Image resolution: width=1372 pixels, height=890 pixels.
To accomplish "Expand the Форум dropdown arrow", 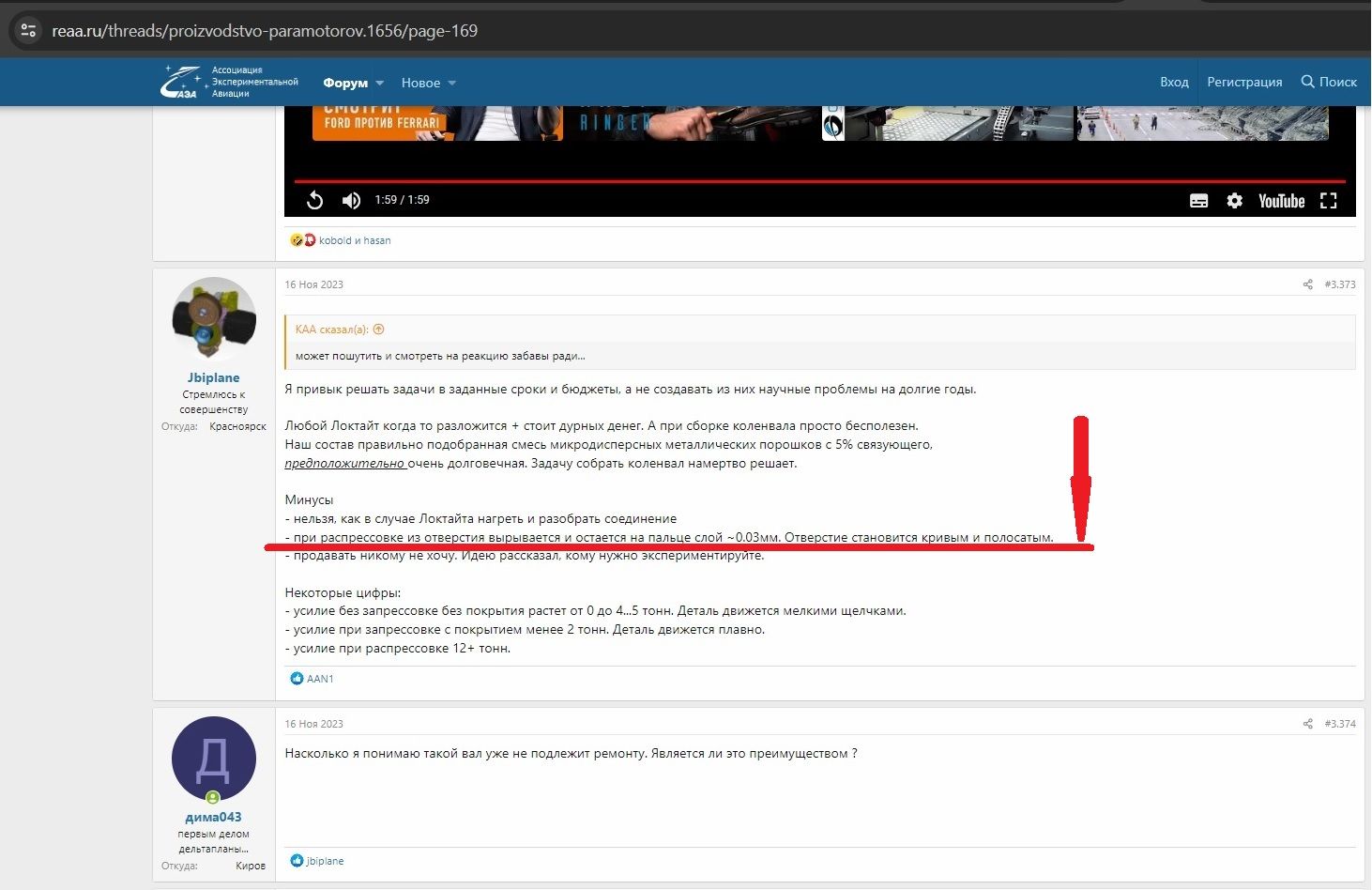I will point(380,83).
